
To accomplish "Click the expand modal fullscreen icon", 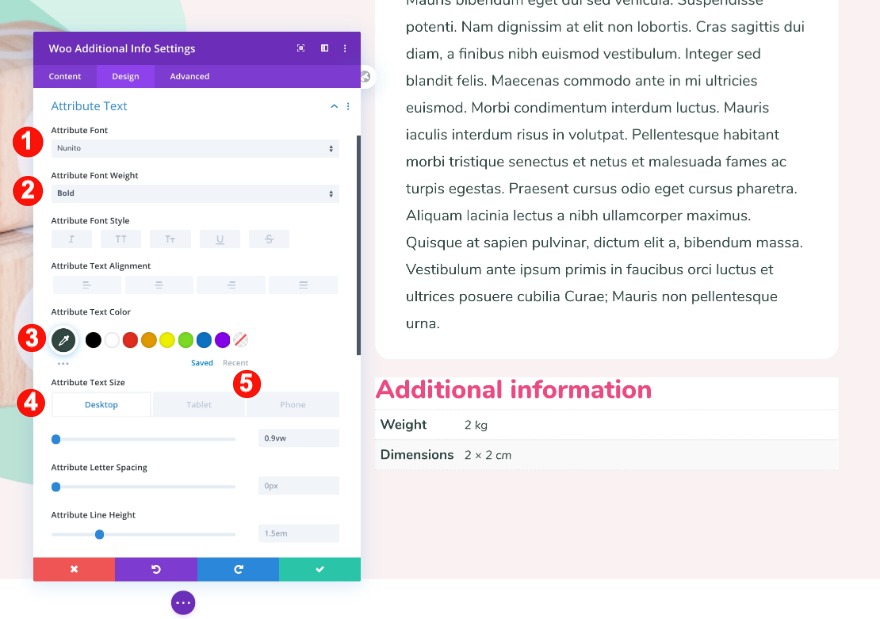I will tap(301, 48).
